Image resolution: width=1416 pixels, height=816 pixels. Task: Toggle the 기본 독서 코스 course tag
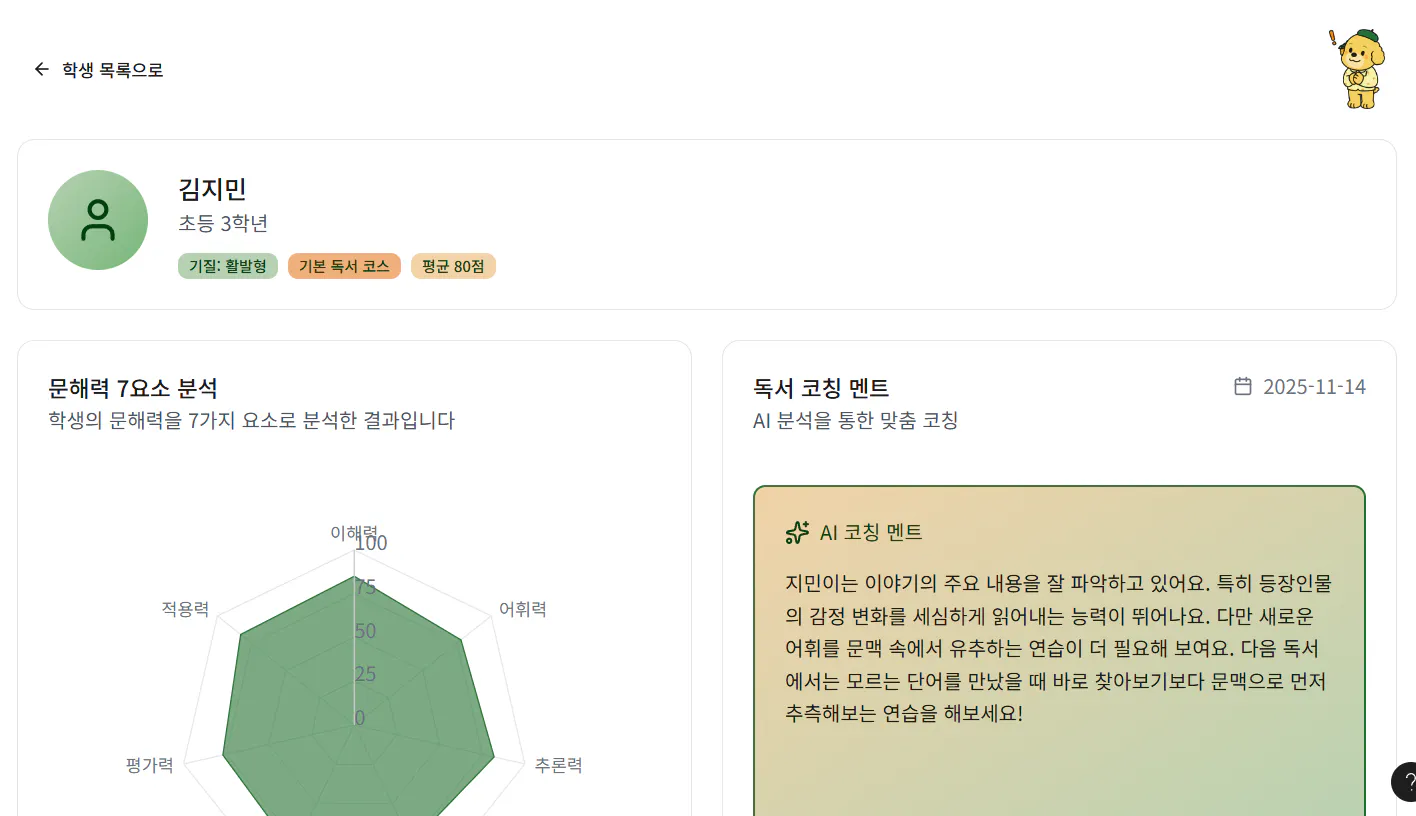344,266
